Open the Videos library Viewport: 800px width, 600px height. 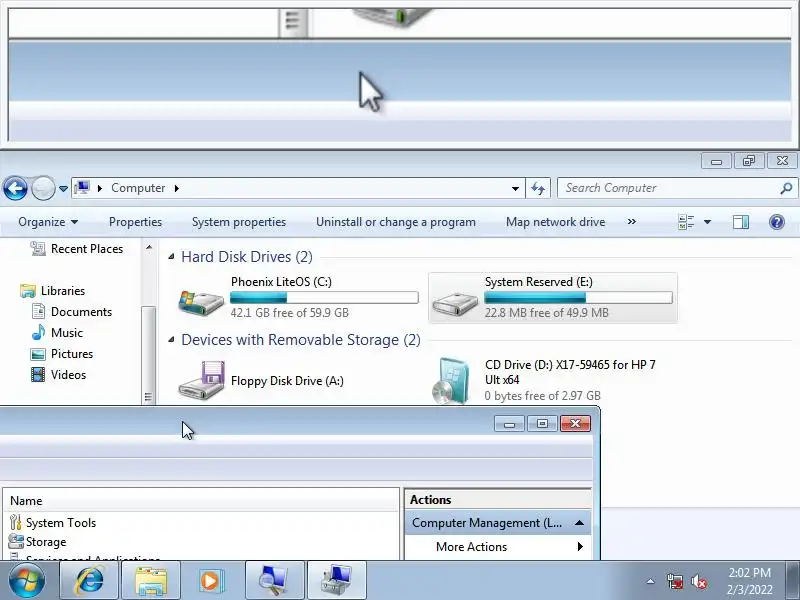click(x=58, y=374)
